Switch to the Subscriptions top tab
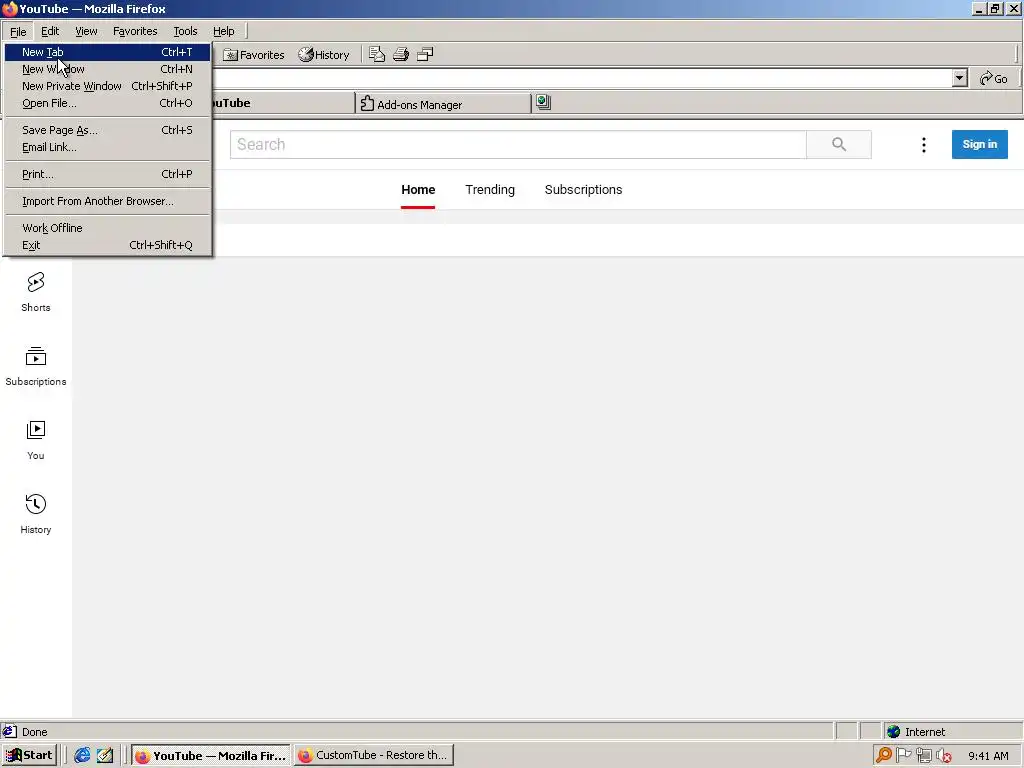Viewport: 1024px width, 768px height. [583, 190]
